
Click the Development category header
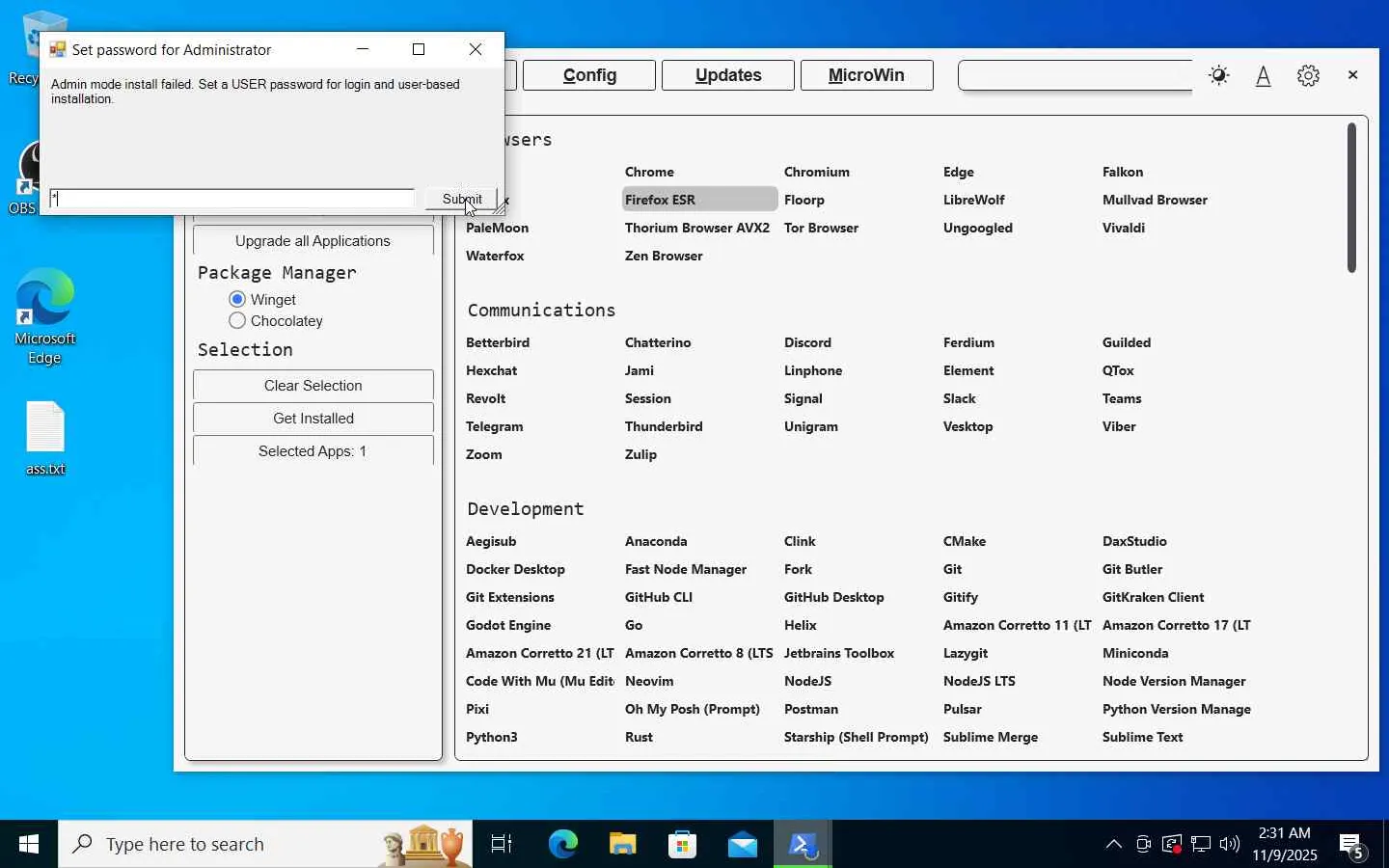[526, 509]
